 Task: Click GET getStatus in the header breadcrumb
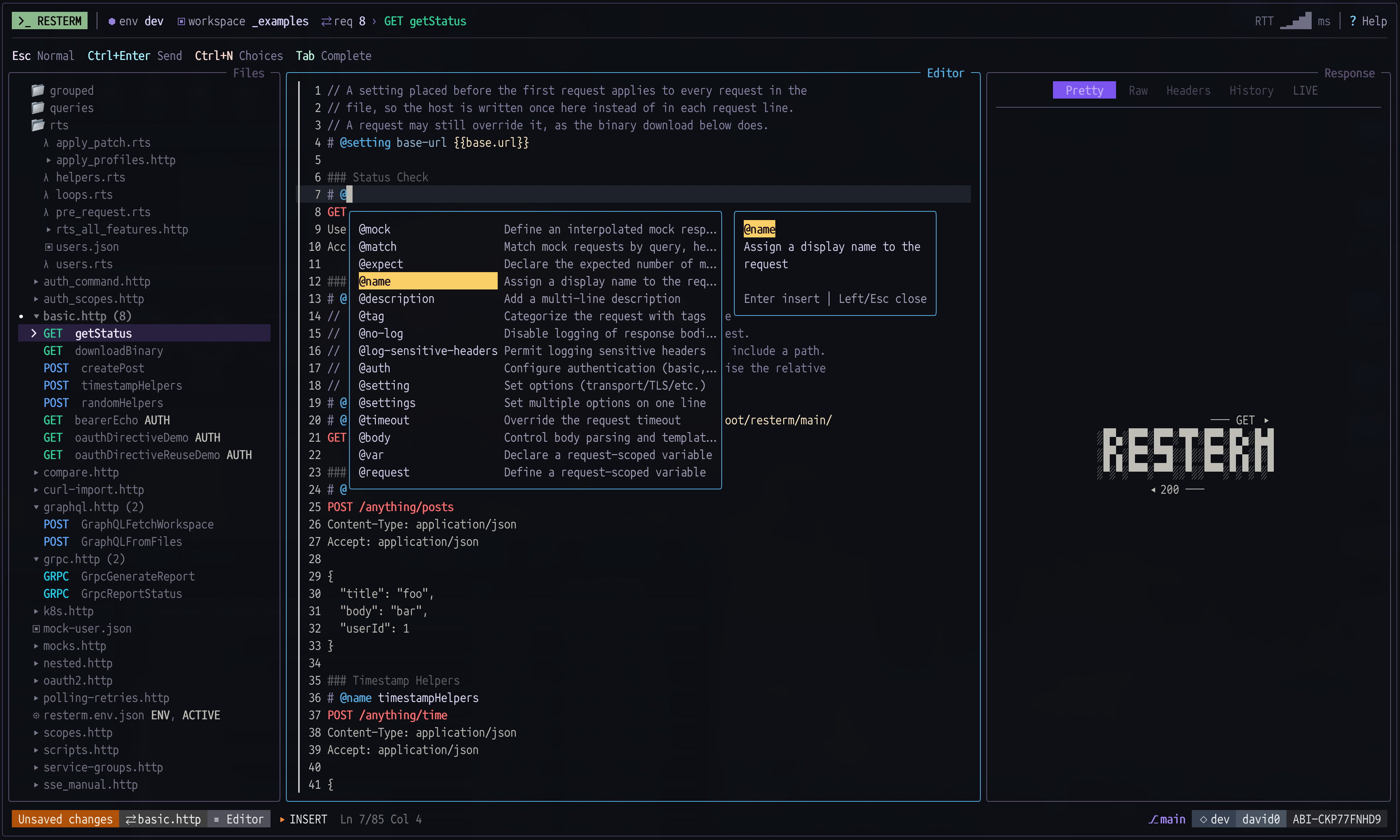click(425, 22)
